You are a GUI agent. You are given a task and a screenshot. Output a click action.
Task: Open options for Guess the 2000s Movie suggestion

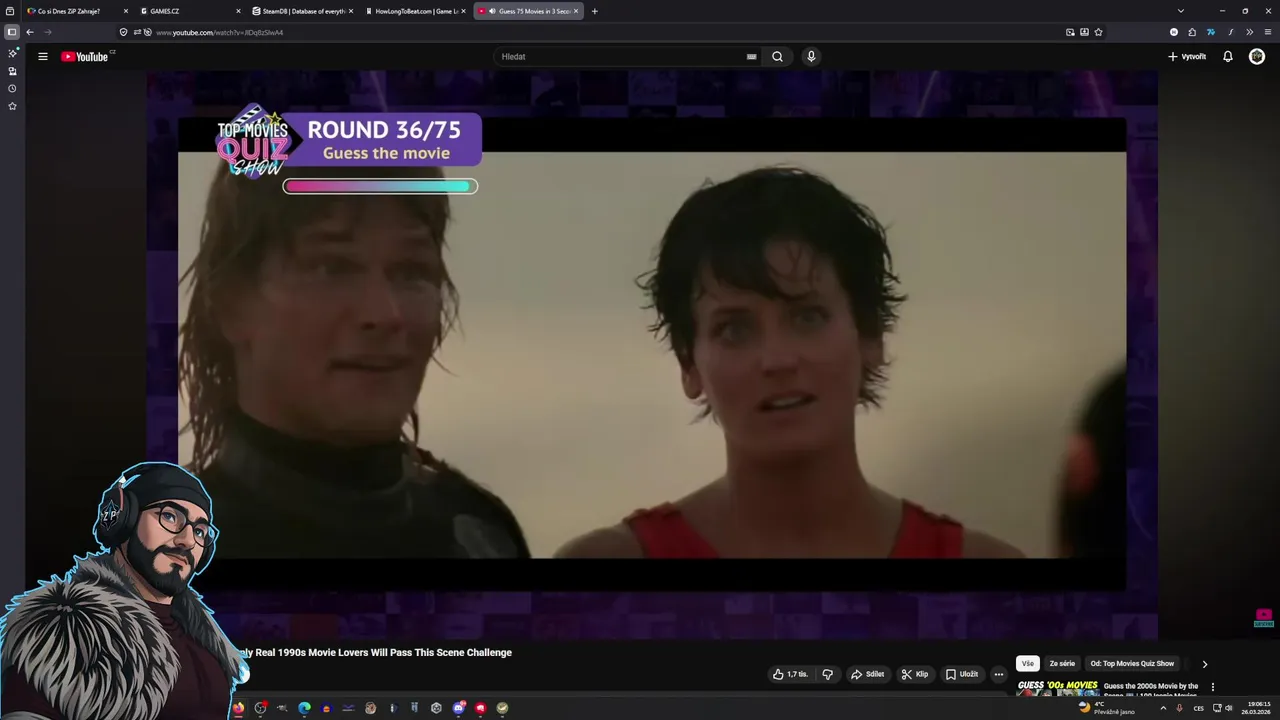tap(1213, 687)
